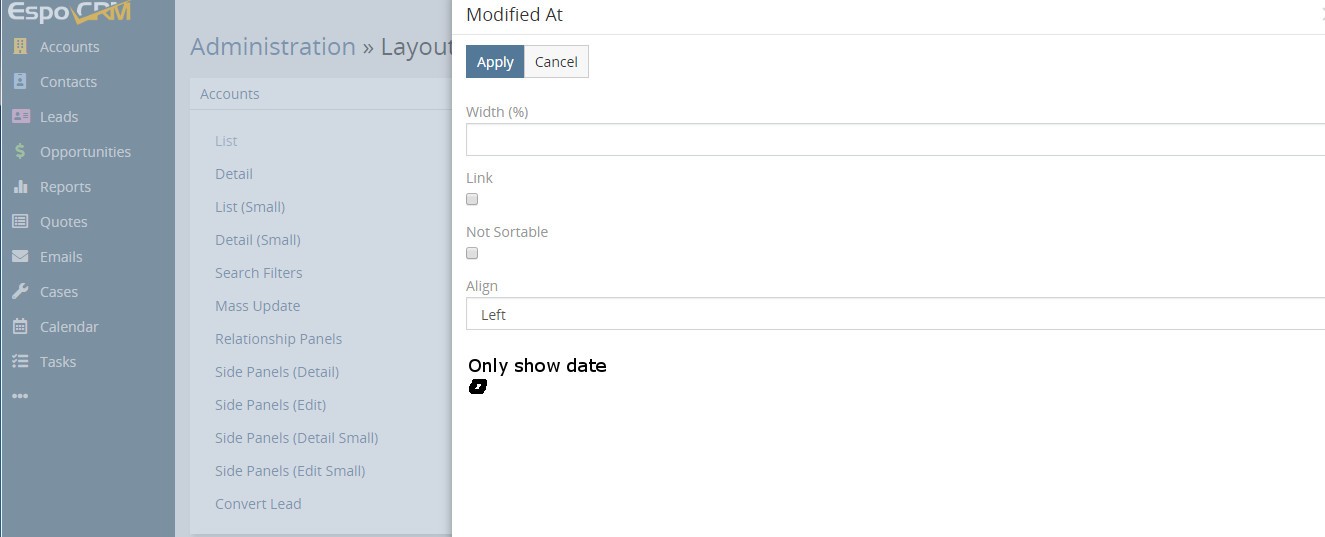1325x537 pixels.
Task: Click the Contacts icon in sidebar
Action: pyautogui.click(x=20, y=82)
